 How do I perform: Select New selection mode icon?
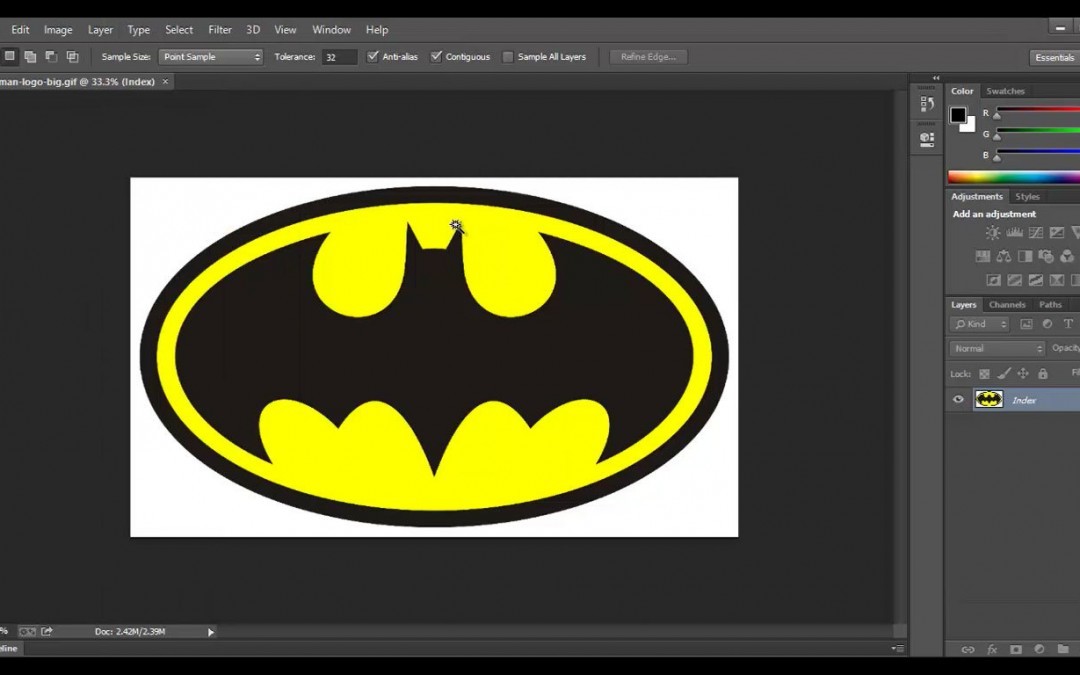(10, 56)
